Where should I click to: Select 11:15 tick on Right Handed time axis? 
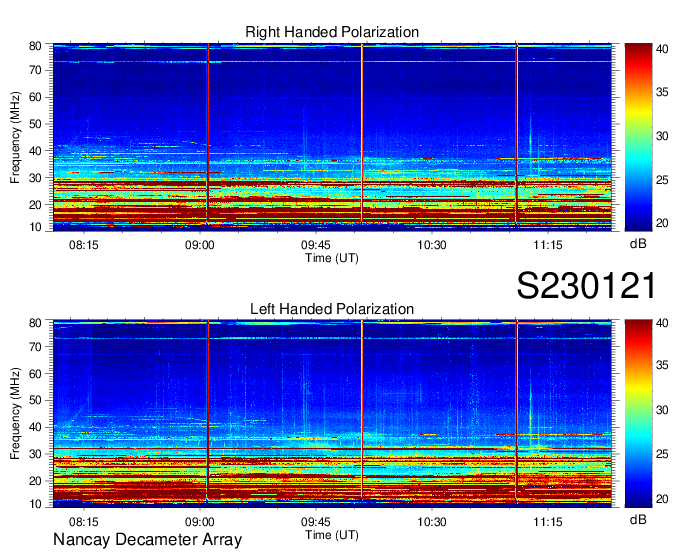(x=548, y=245)
